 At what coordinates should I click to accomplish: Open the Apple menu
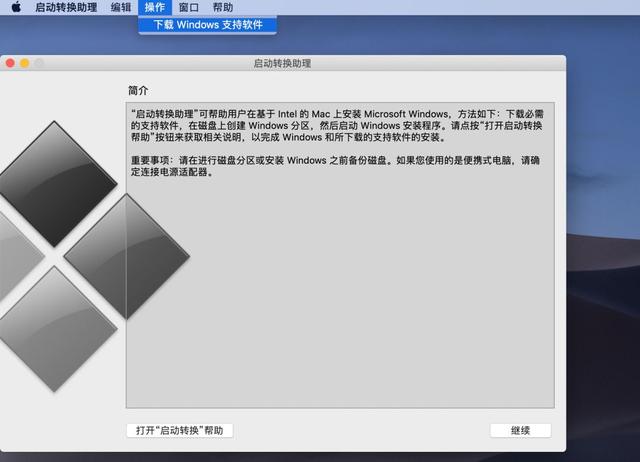(16, 7)
